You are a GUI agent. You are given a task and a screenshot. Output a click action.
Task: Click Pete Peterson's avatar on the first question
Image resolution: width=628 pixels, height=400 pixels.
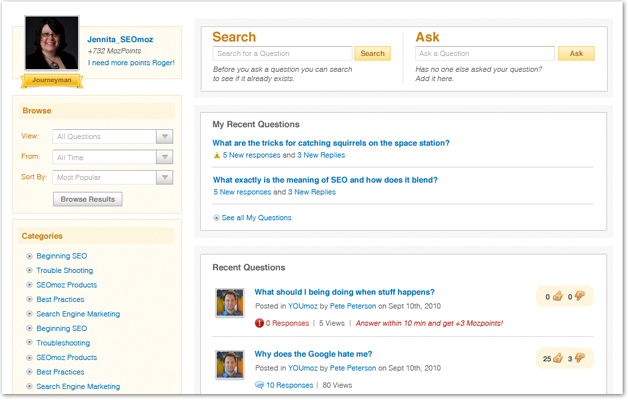point(229,302)
